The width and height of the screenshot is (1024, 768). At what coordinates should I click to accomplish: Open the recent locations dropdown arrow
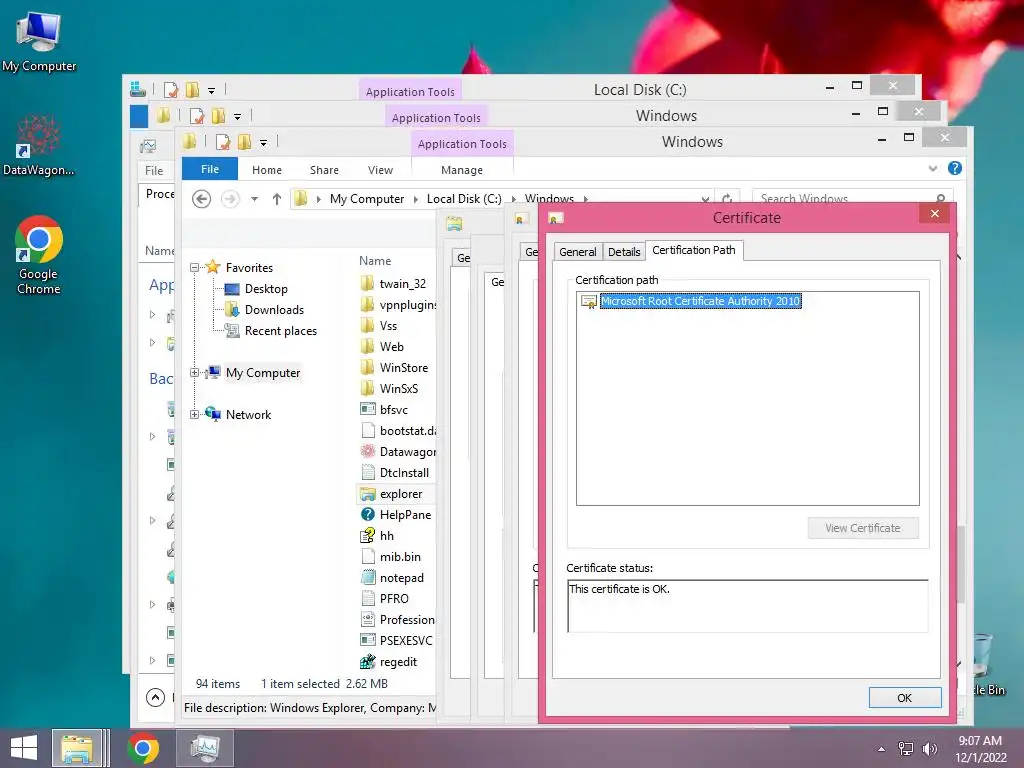click(254, 199)
